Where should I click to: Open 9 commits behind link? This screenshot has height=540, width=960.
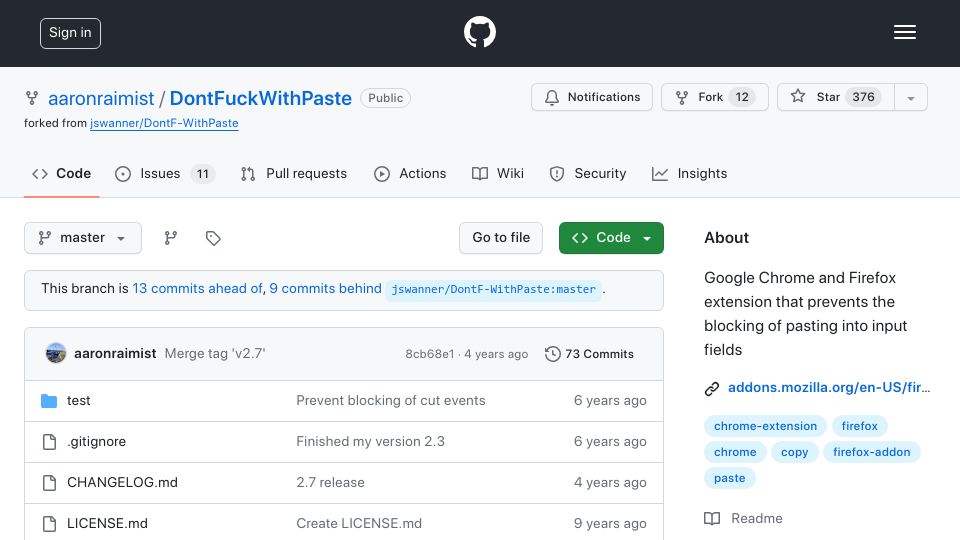point(325,288)
